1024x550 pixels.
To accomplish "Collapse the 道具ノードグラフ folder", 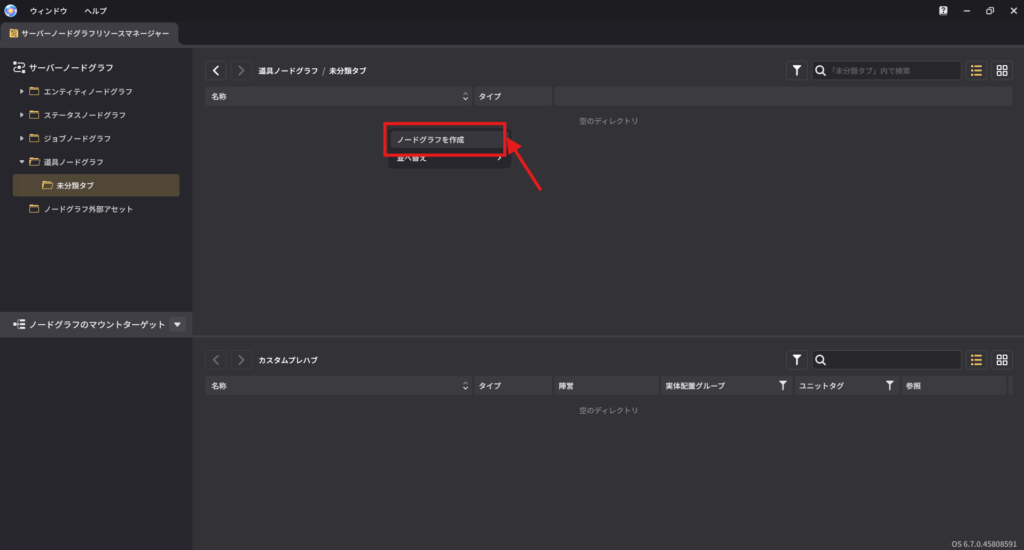I will tap(22, 162).
